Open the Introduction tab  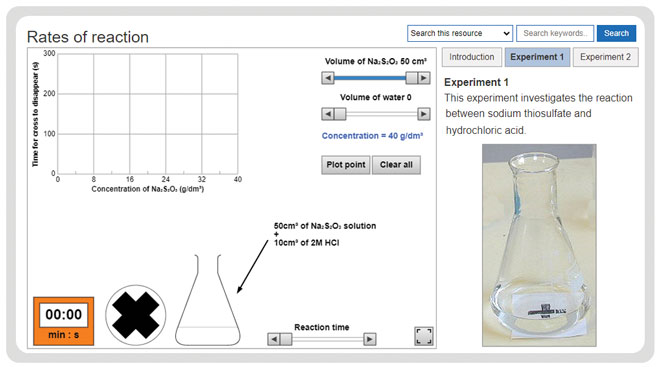point(471,57)
